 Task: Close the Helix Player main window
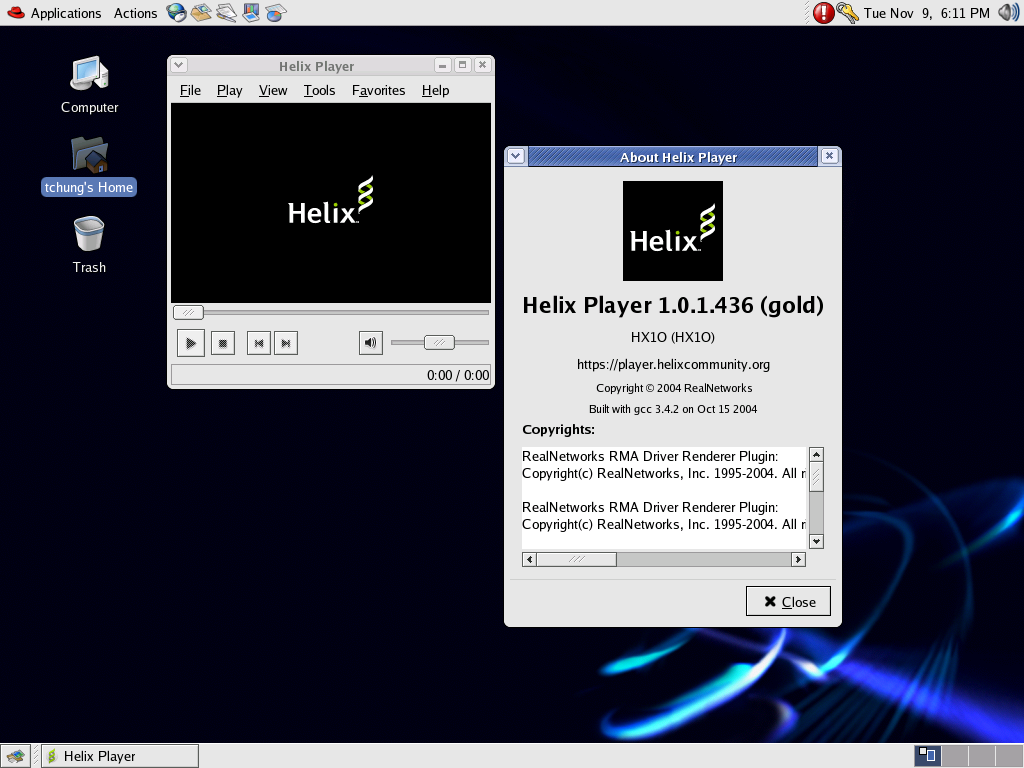click(482, 65)
